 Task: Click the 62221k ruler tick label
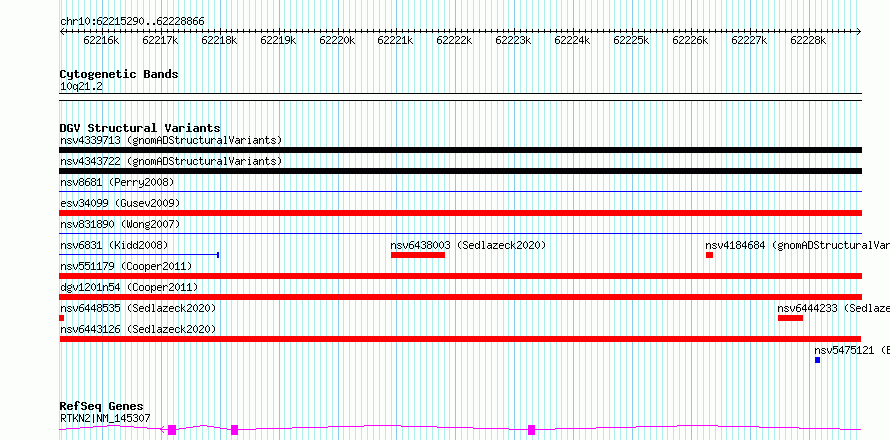point(395,40)
